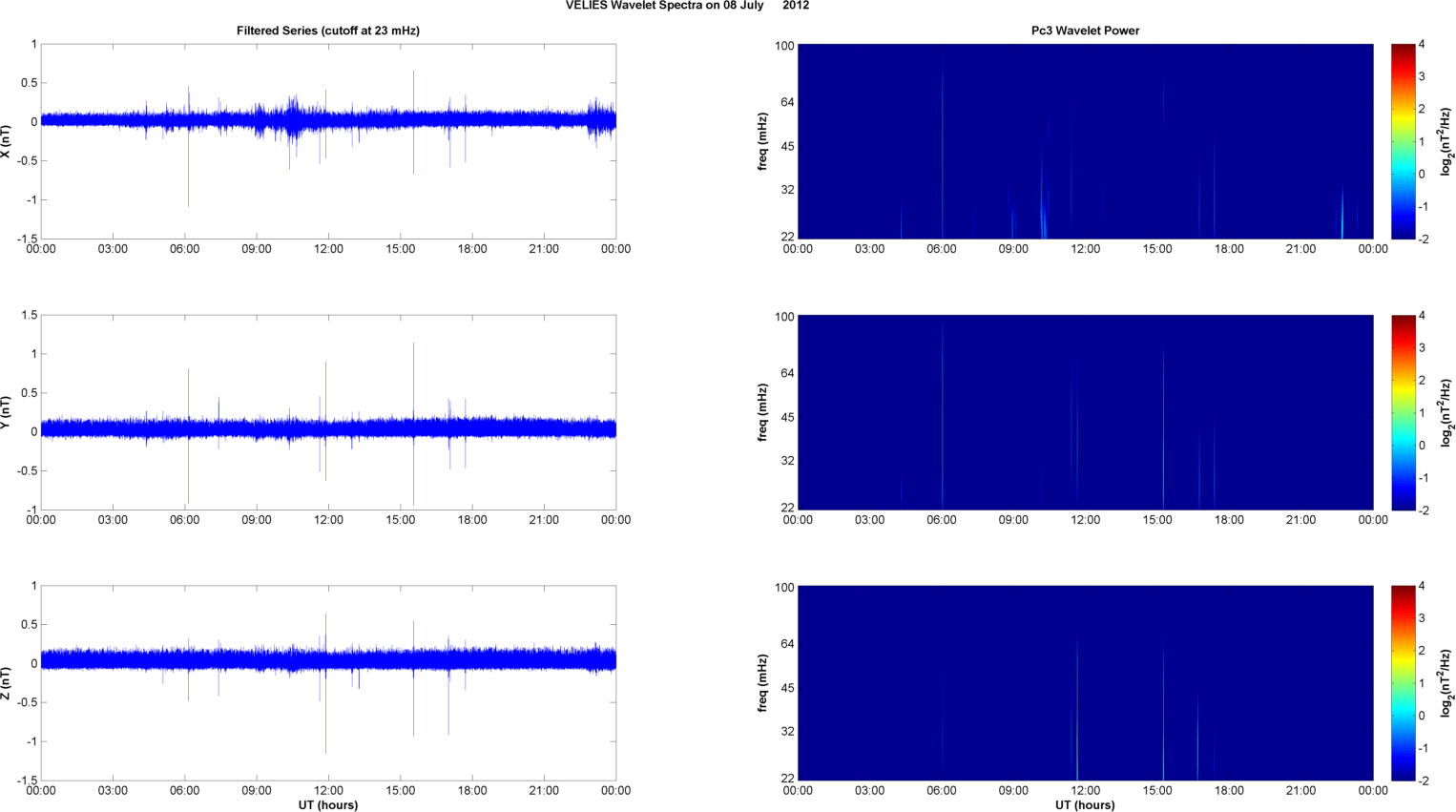Image resolution: width=1456 pixels, height=812 pixels.
Task: Click the '21:00' time tick of bottom wavelet plot
Action: (x=1301, y=790)
